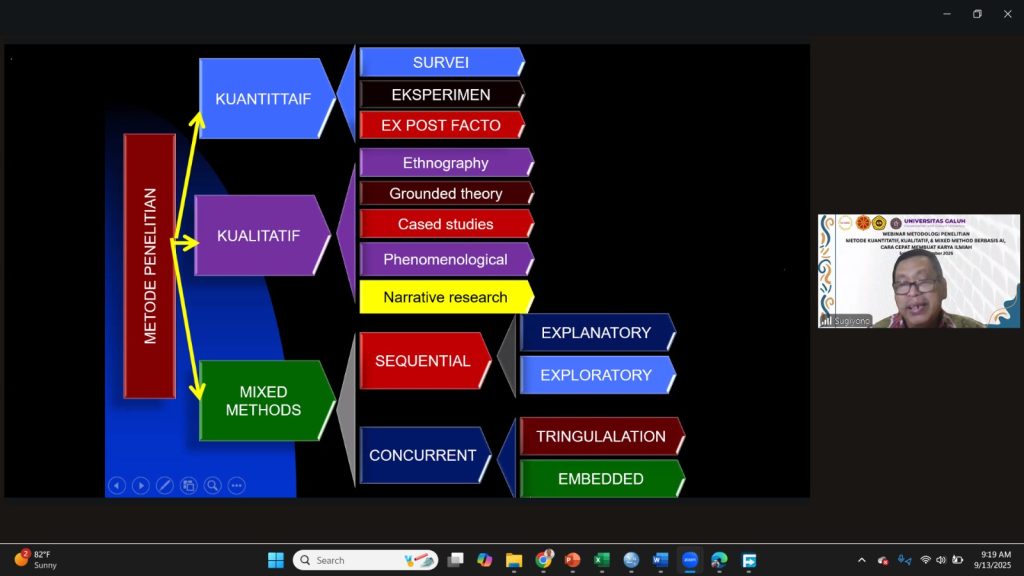Open the Wi-Fi network settings icon
Viewport: 1024px width, 576px height.
[x=926, y=560]
